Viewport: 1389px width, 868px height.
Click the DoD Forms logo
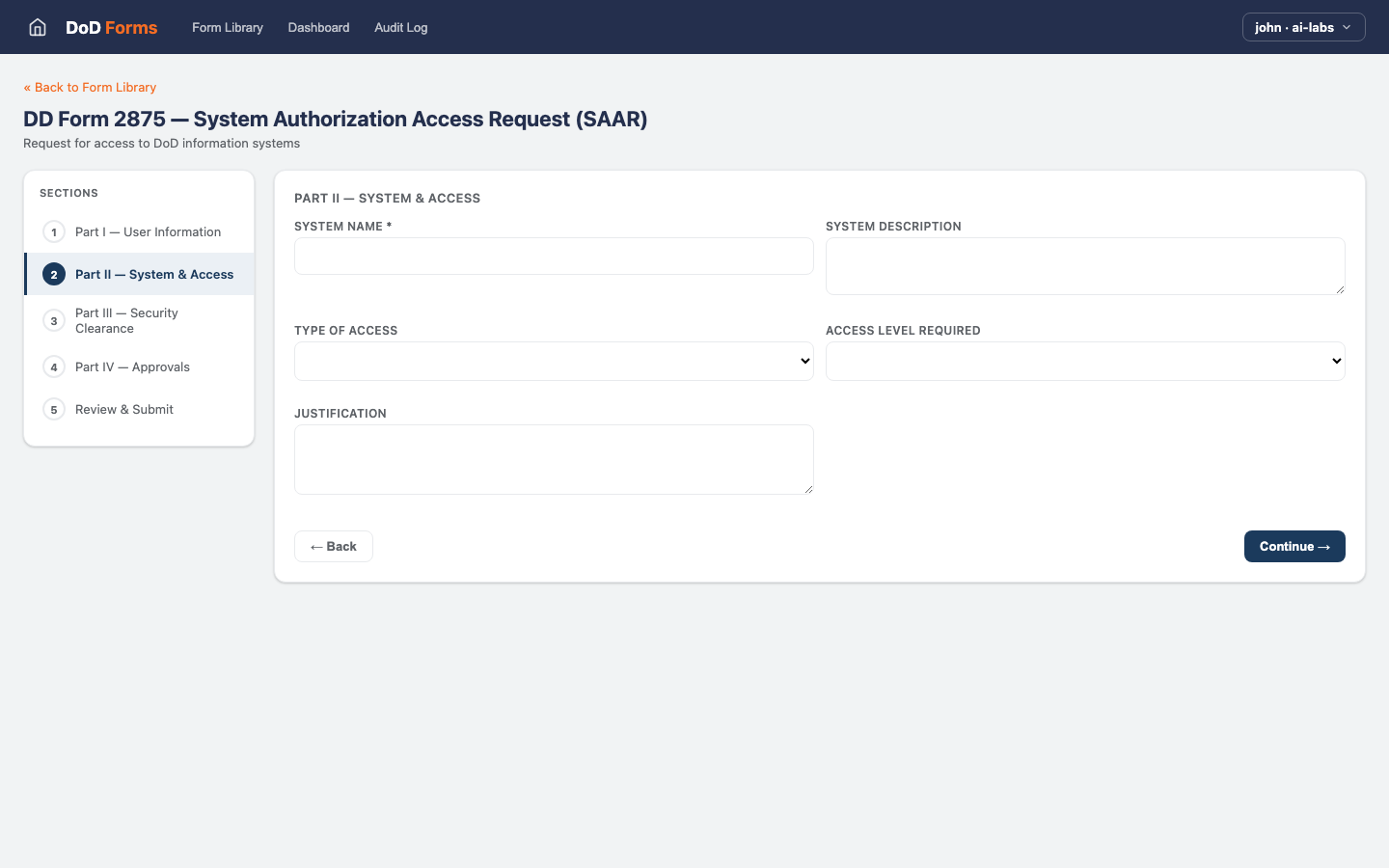click(111, 27)
